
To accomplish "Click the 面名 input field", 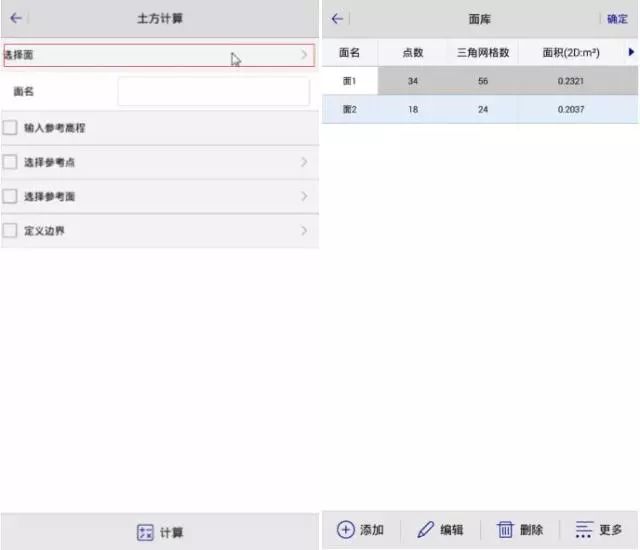I will pyautogui.click(x=213, y=91).
